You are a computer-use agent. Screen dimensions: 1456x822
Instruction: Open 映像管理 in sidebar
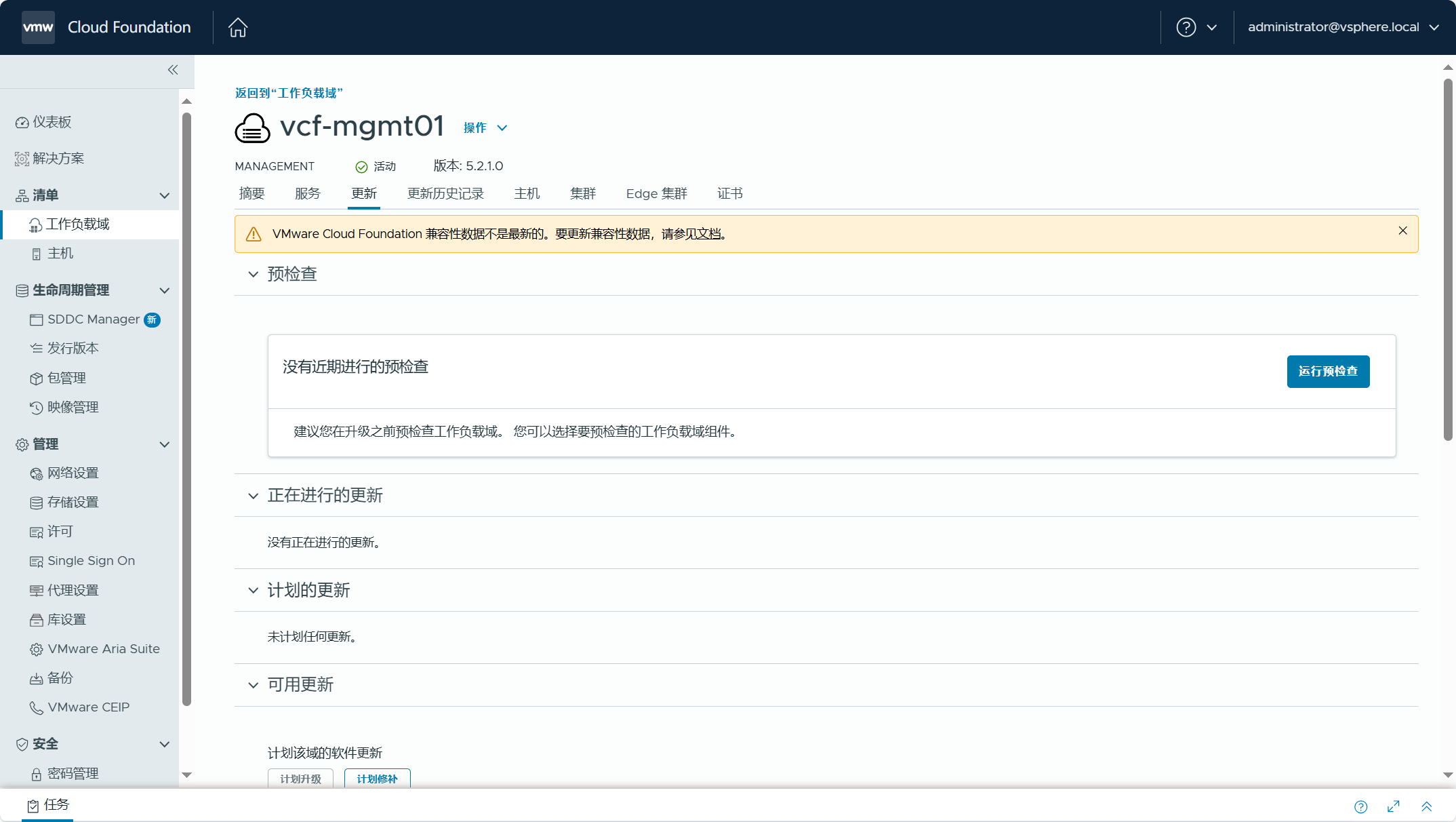click(x=64, y=407)
